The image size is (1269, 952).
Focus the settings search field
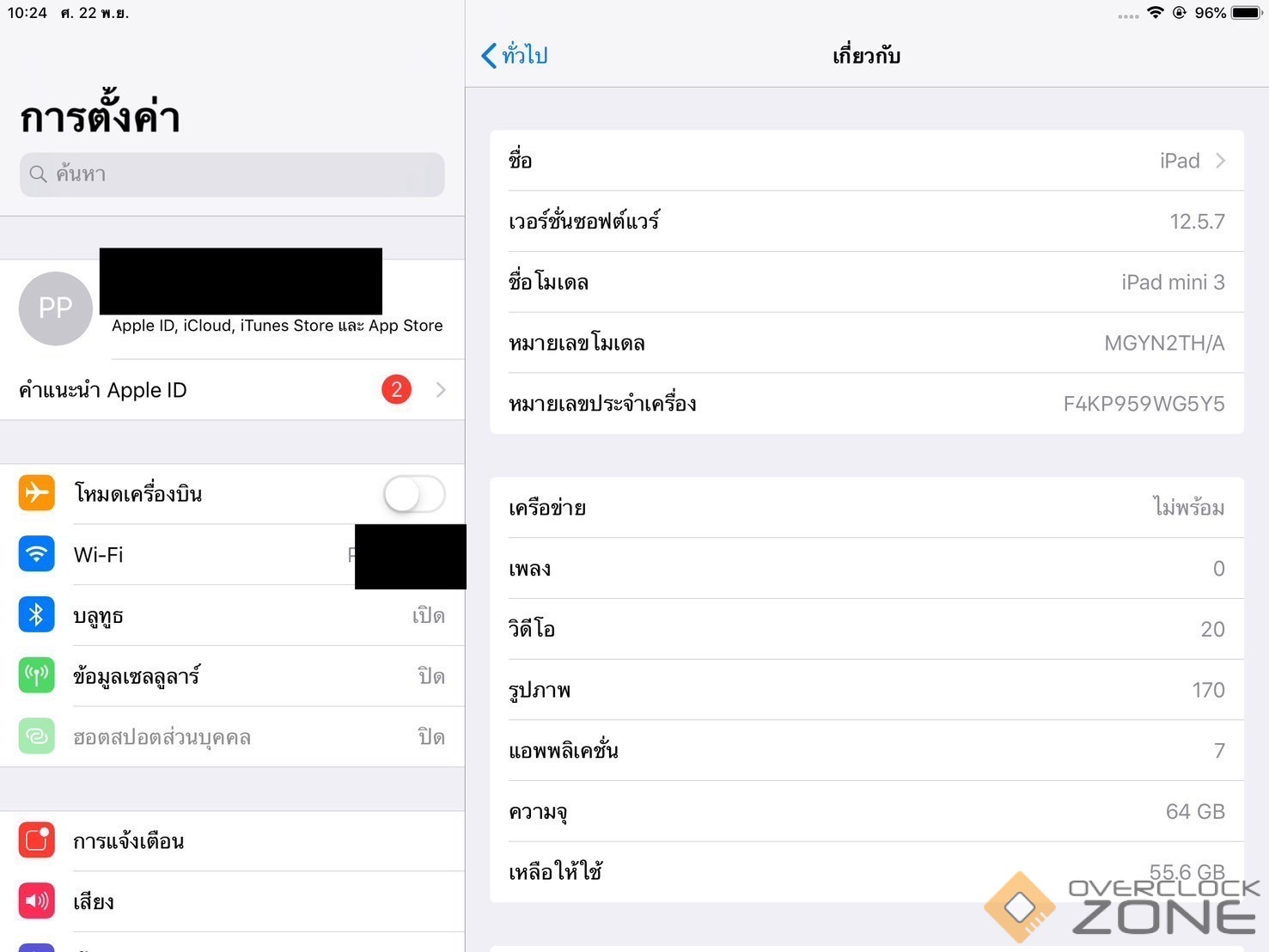(232, 174)
